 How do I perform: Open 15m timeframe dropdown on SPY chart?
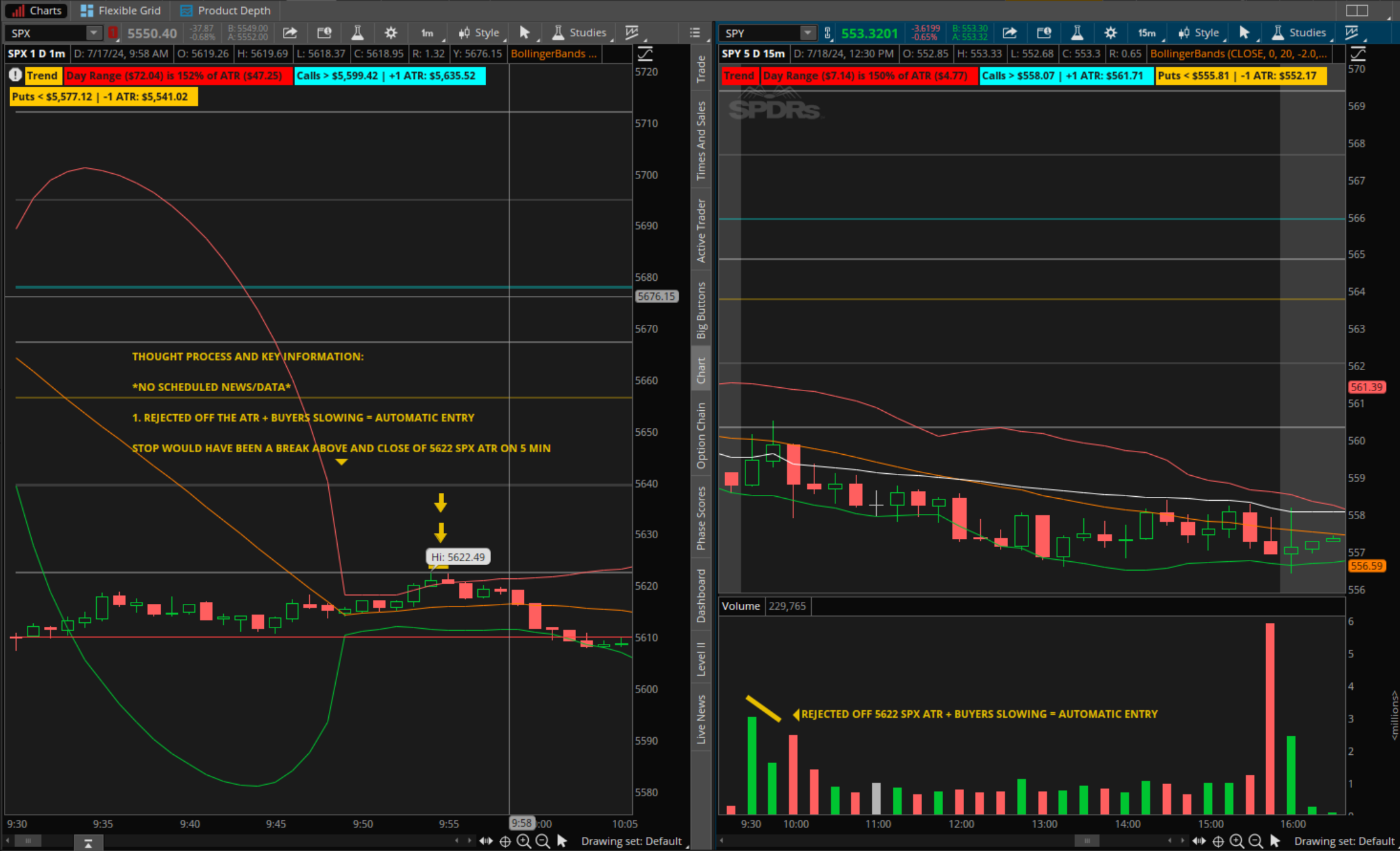[1147, 32]
